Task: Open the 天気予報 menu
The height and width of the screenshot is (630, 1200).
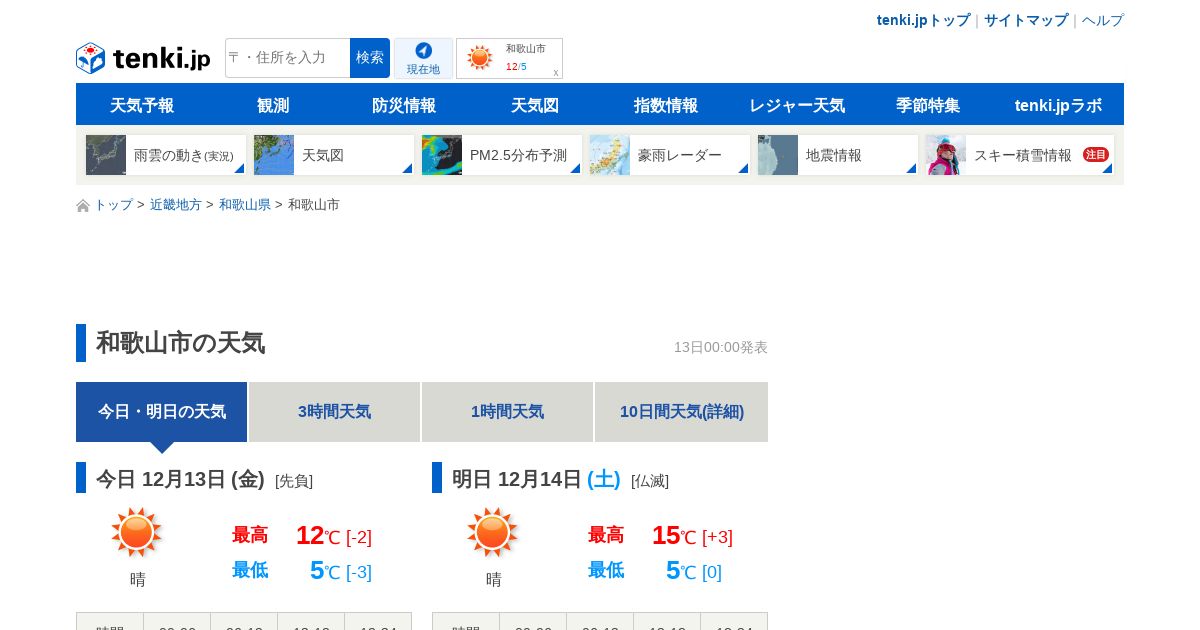Action: 142,104
